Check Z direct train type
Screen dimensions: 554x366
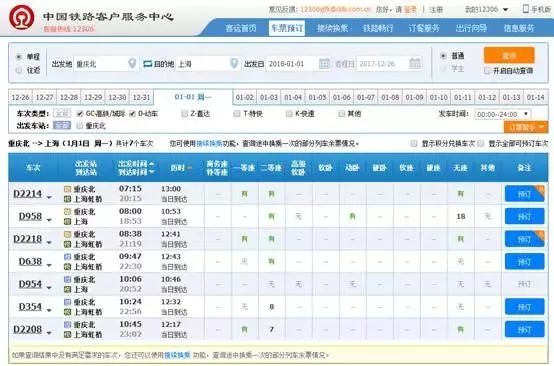(184, 113)
